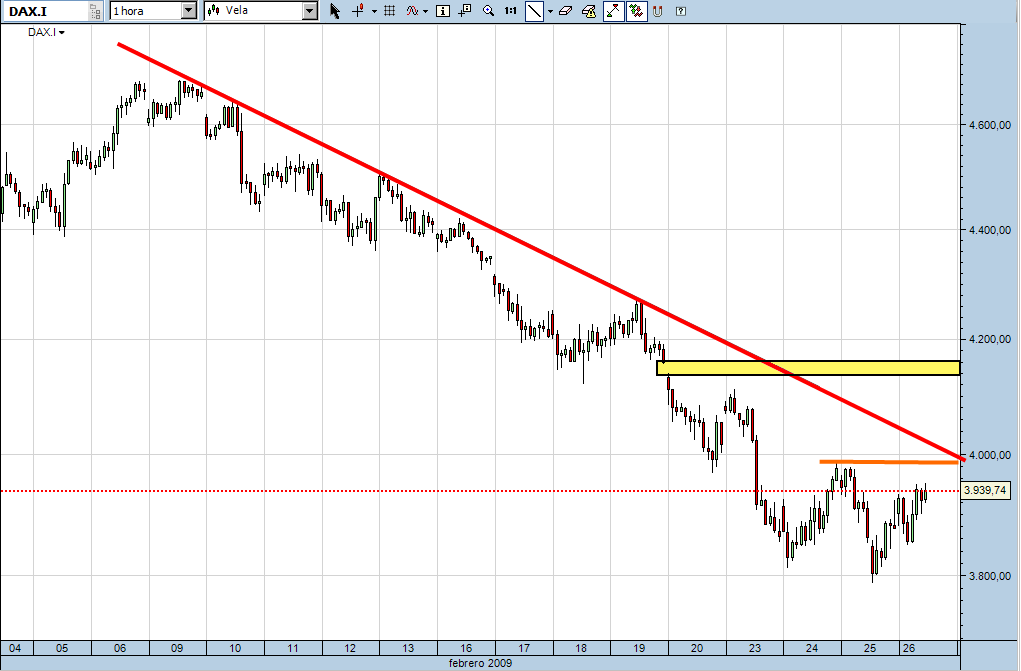
Task: Open the 'Vela' chart type dropdown
Action: (309, 11)
